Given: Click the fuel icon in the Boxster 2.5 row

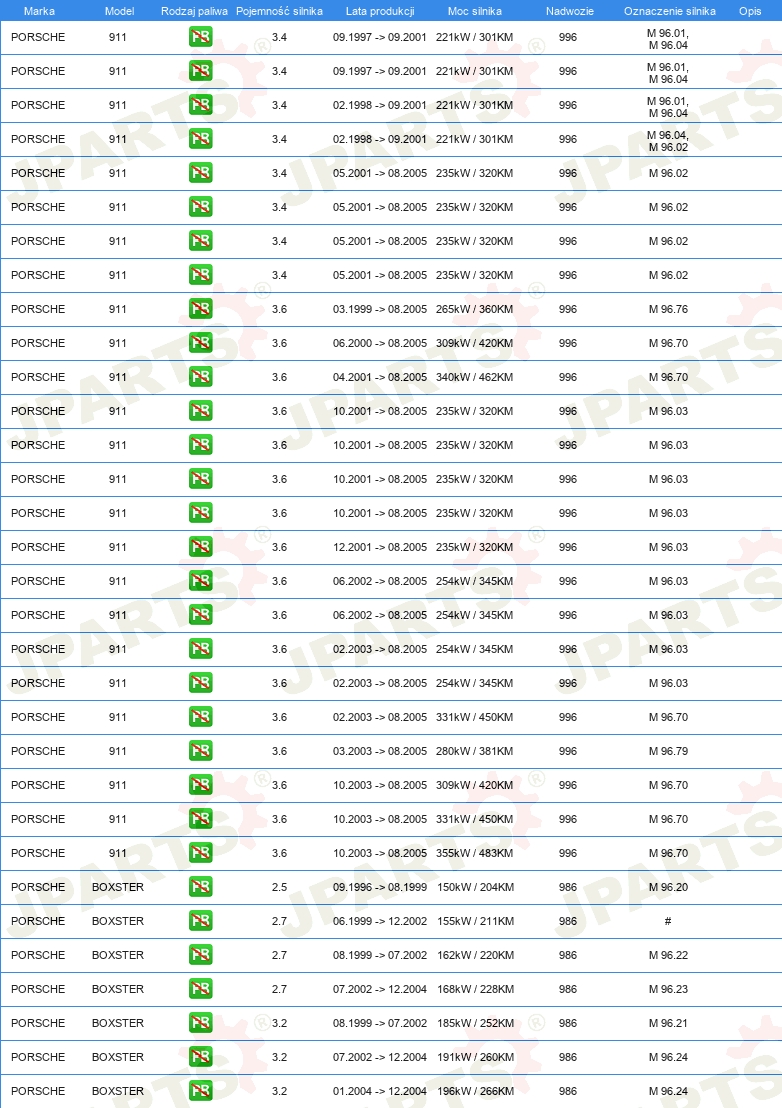Looking at the screenshot, I should [x=201, y=887].
